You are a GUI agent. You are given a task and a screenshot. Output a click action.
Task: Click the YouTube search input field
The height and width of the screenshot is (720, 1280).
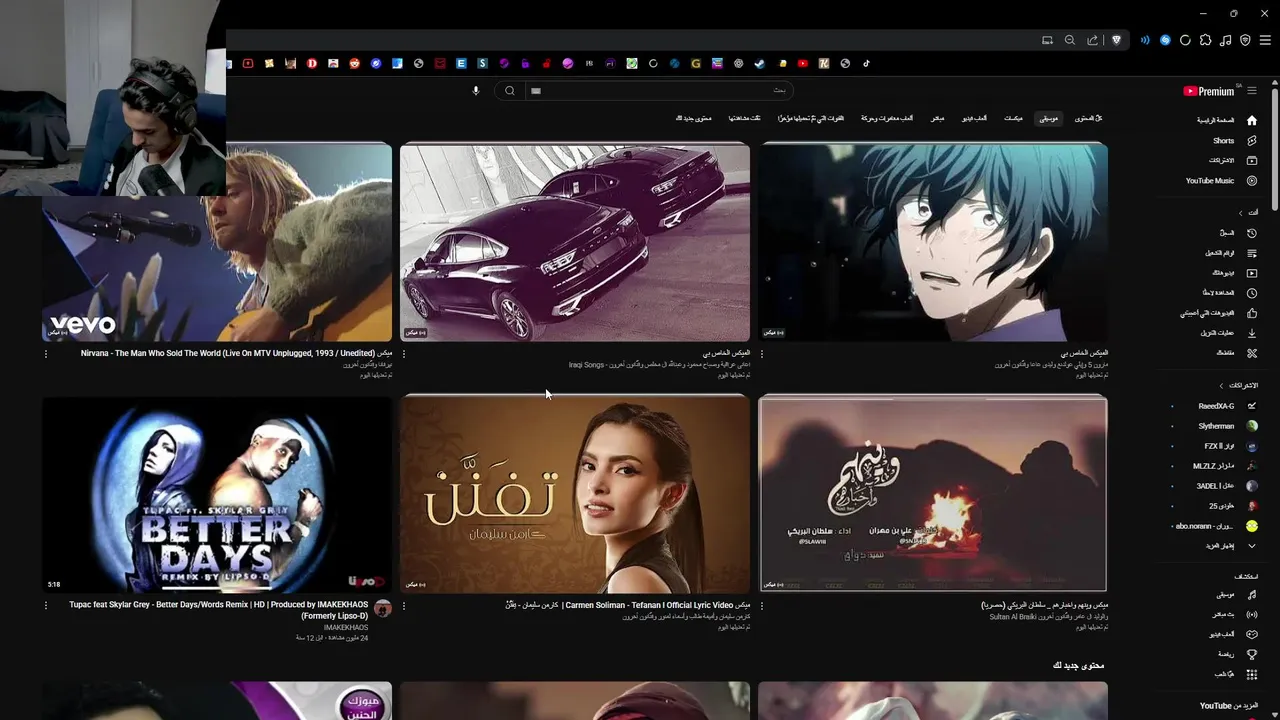point(660,91)
